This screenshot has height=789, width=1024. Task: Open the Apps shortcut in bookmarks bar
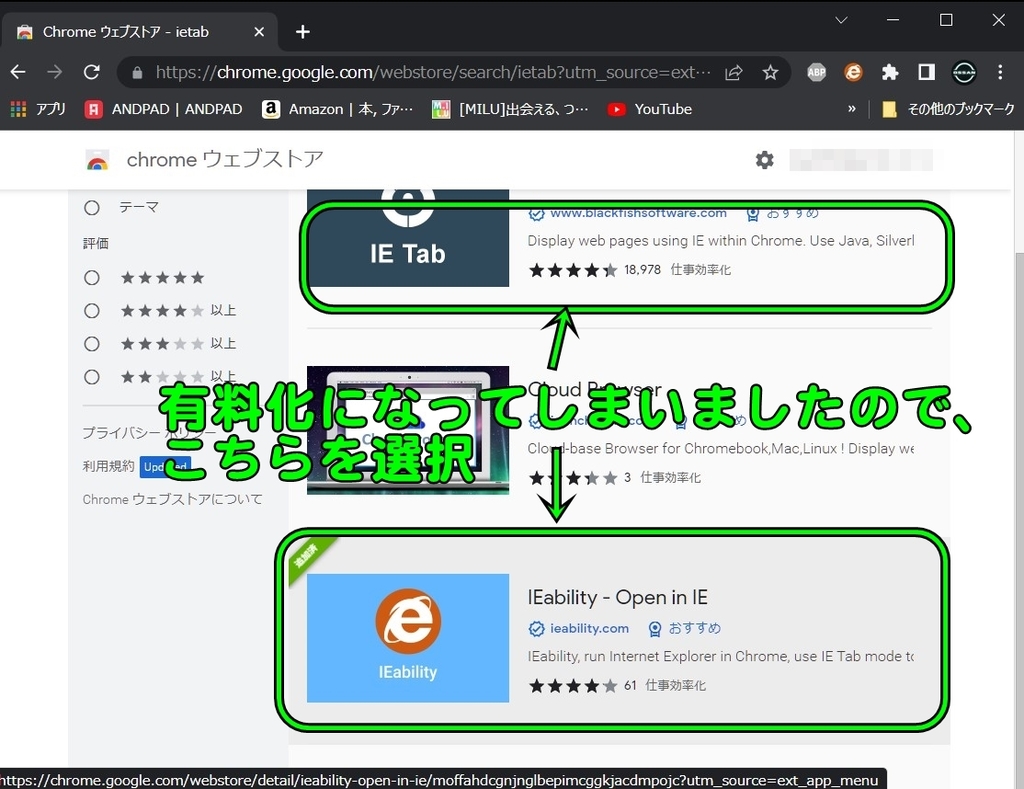[38, 109]
